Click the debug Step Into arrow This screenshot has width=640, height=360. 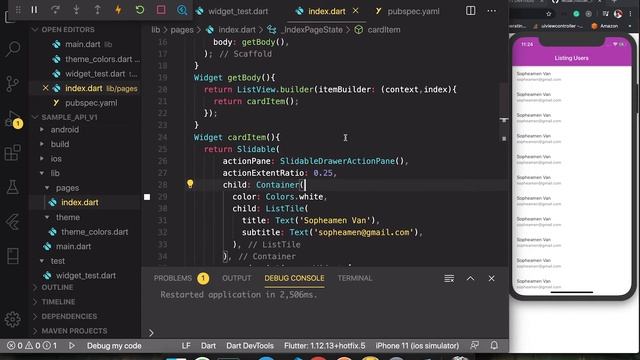tap(76, 10)
